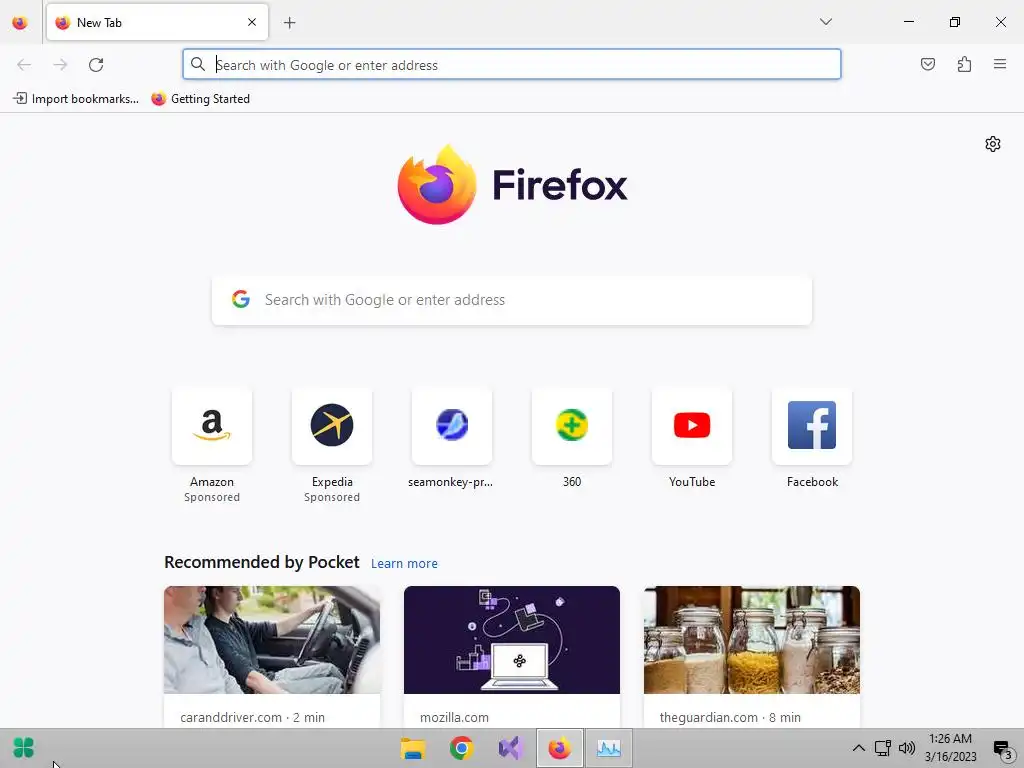Click the address bar magnifier icon
This screenshot has width=1024, height=768.
[x=197, y=64]
